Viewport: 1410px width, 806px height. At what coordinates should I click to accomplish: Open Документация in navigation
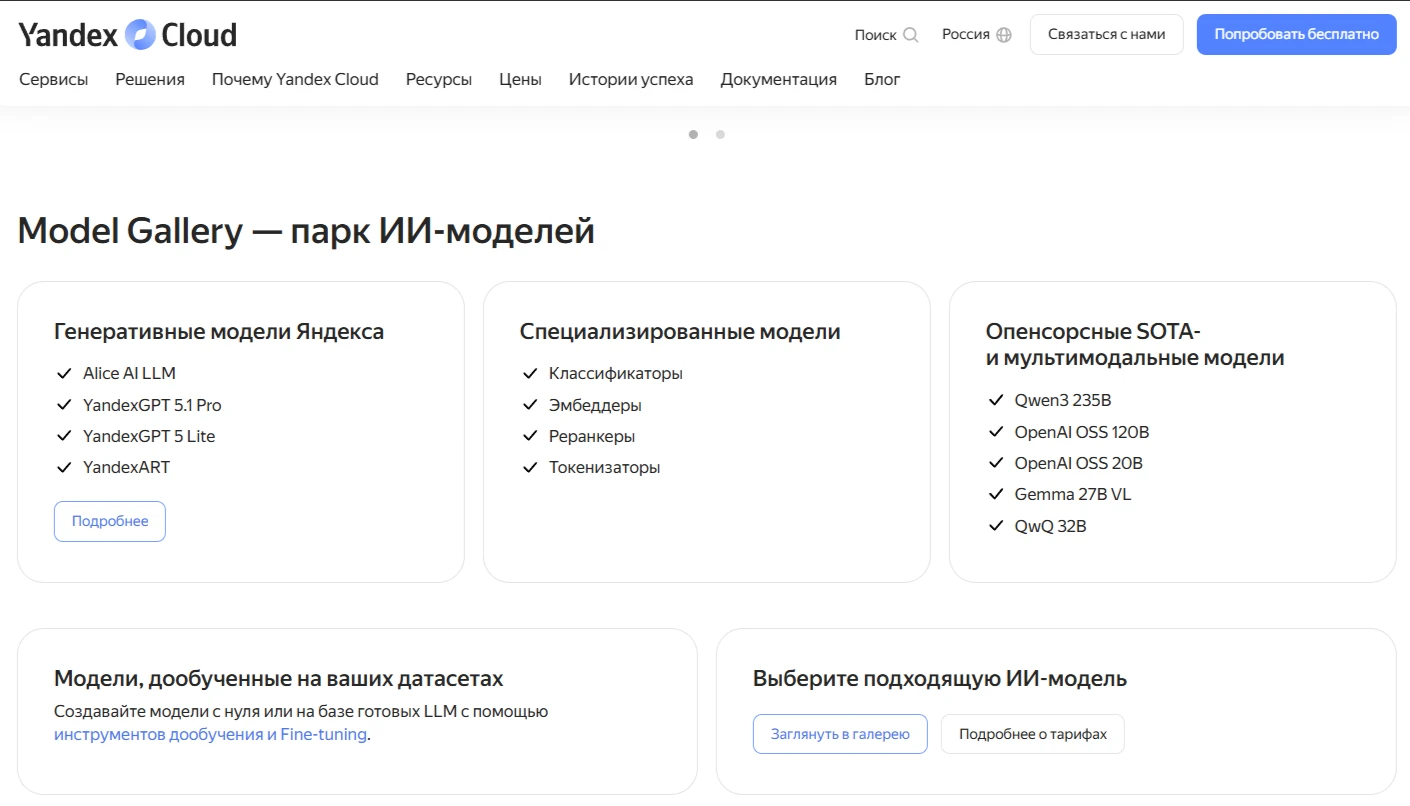[x=779, y=79]
